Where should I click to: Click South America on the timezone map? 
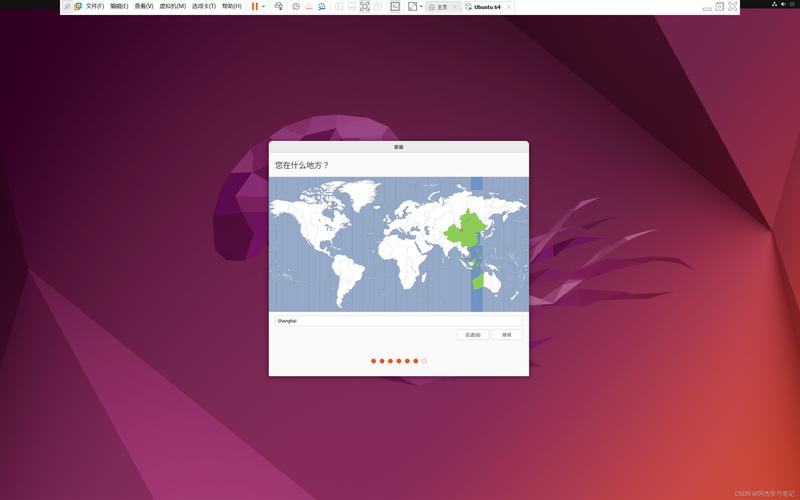tap(347, 278)
